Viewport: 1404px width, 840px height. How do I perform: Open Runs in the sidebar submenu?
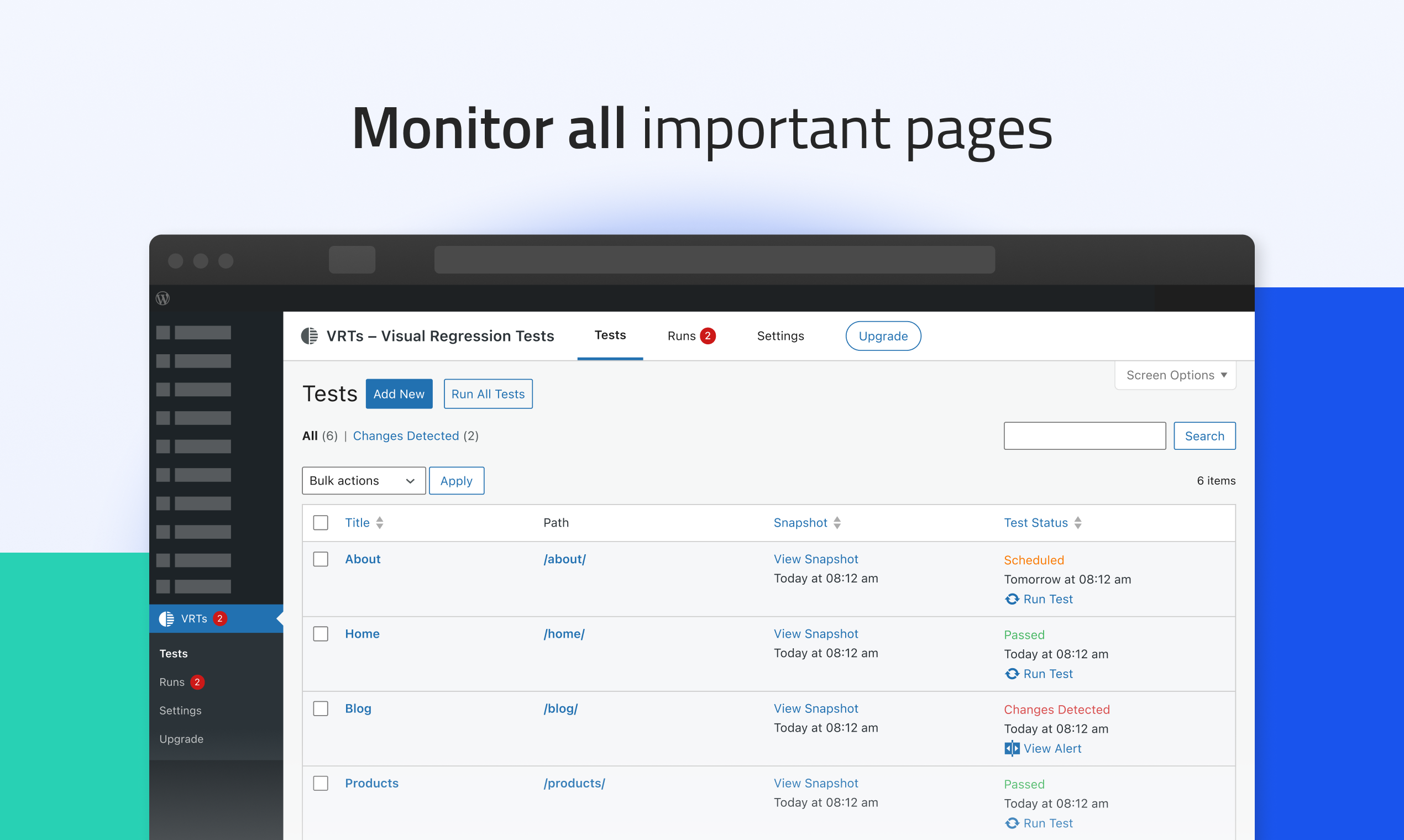[x=171, y=682]
